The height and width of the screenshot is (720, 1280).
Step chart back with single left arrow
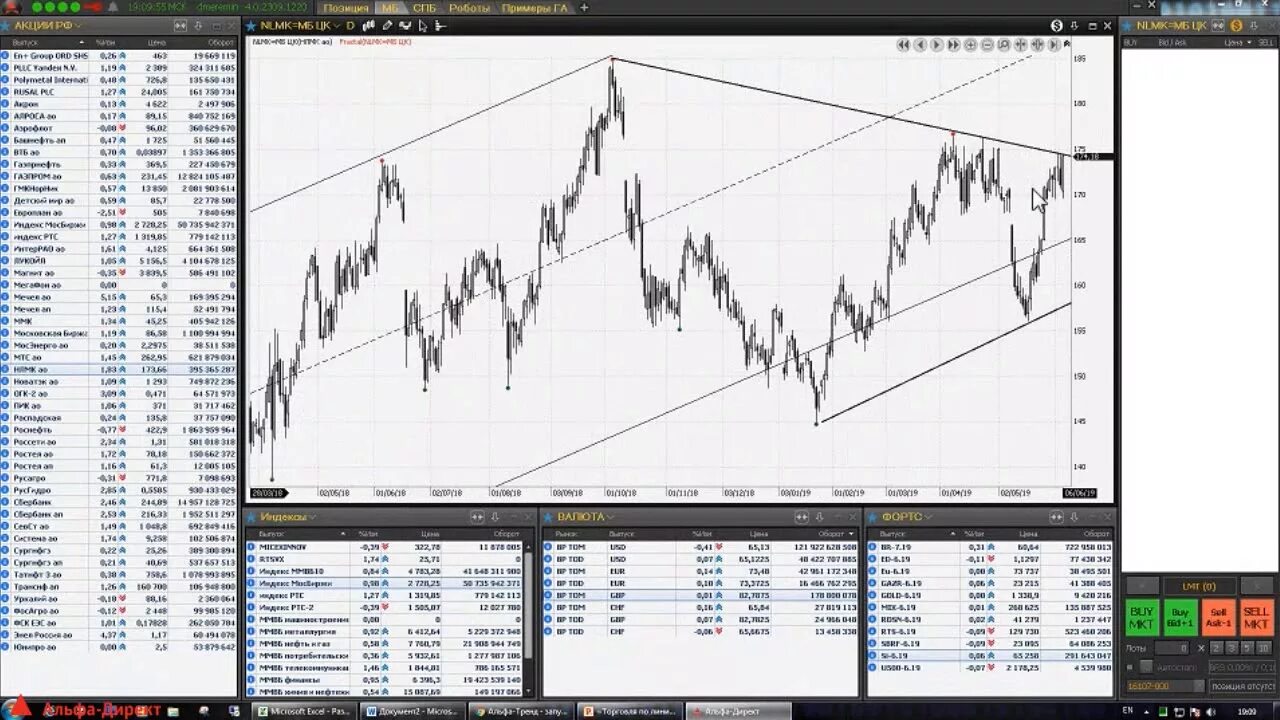[920, 45]
